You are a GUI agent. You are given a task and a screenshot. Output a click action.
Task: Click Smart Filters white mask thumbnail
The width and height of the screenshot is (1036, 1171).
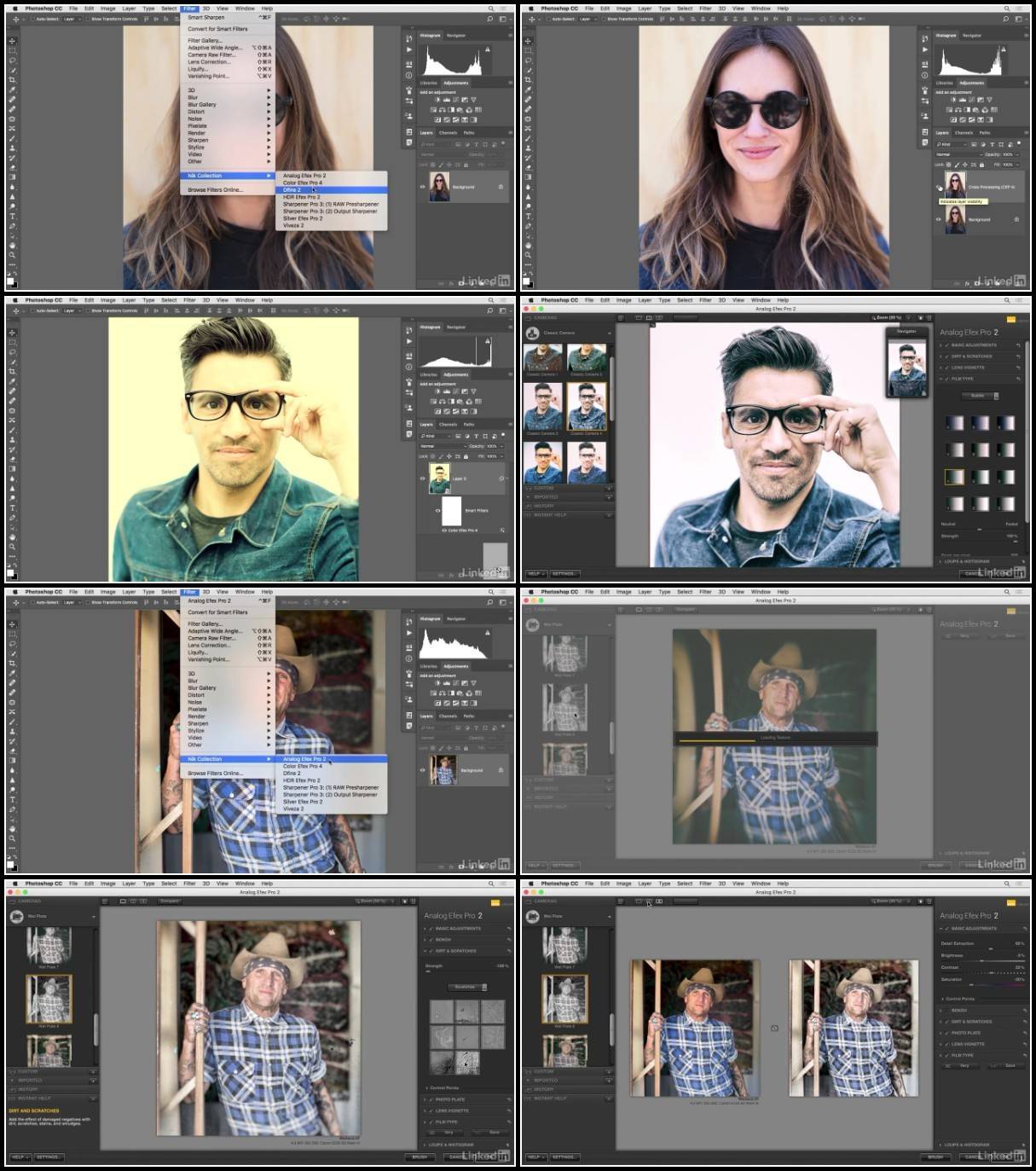(451, 511)
